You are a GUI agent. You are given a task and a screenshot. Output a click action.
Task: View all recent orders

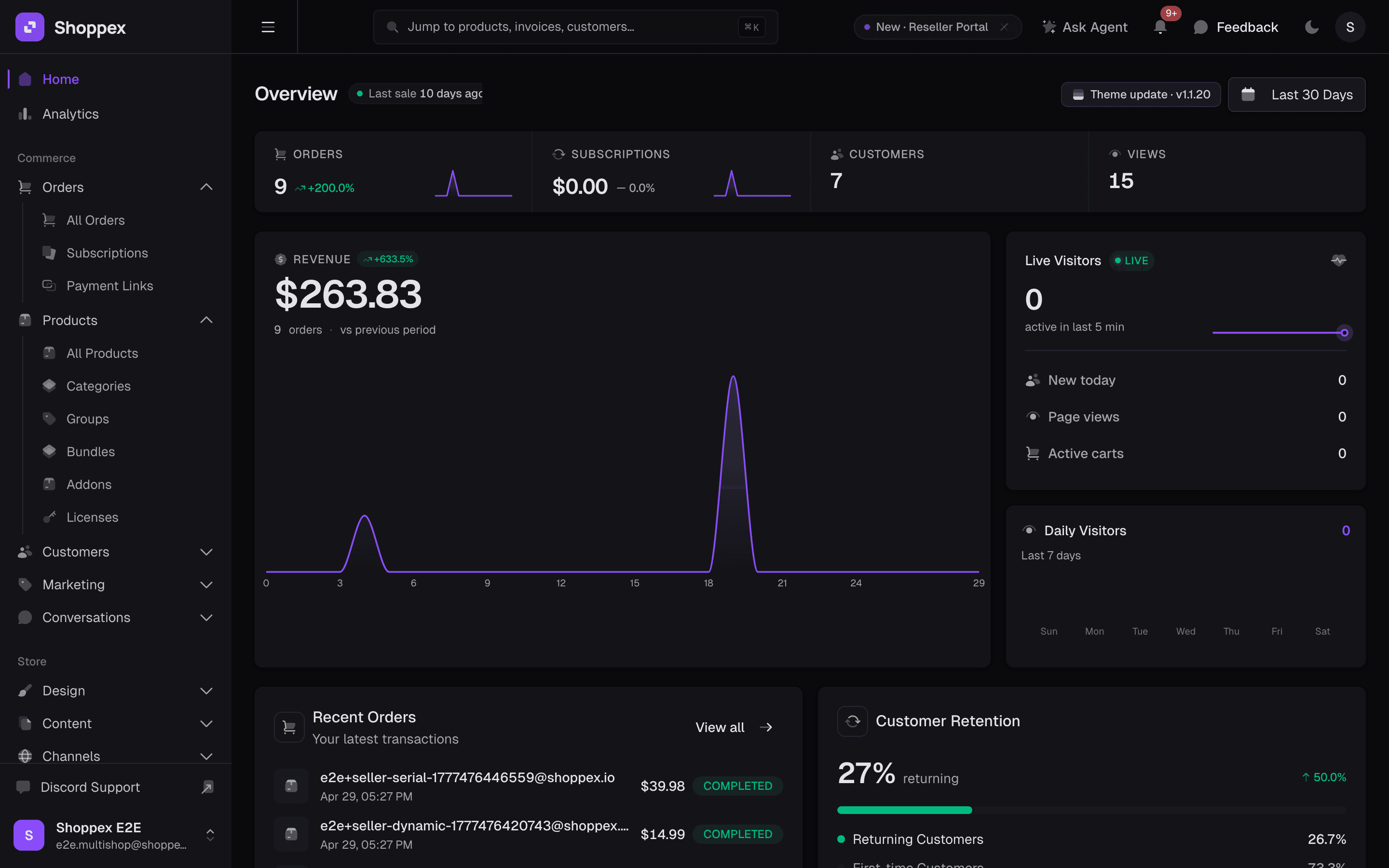click(x=734, y=727)
